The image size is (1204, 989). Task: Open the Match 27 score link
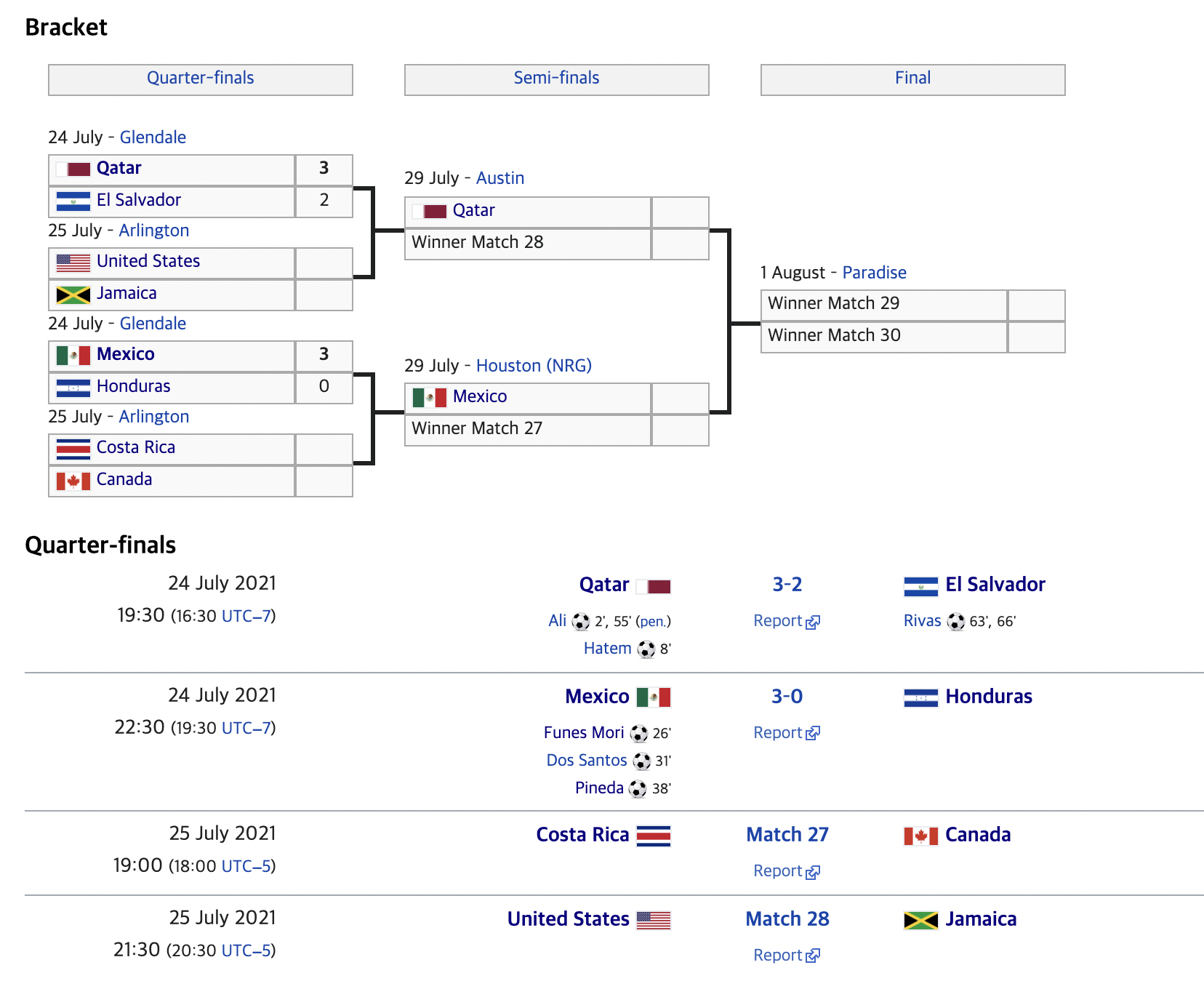pos(787,835)
